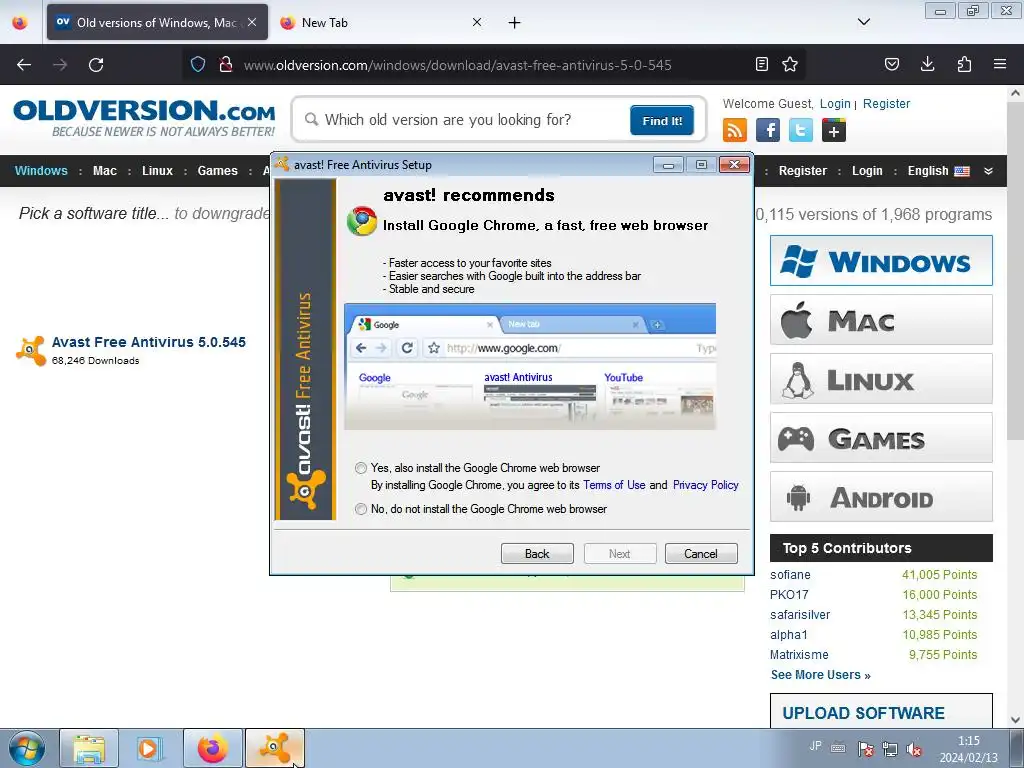Open contributor PKO17 profile

[x=789, y=595]
